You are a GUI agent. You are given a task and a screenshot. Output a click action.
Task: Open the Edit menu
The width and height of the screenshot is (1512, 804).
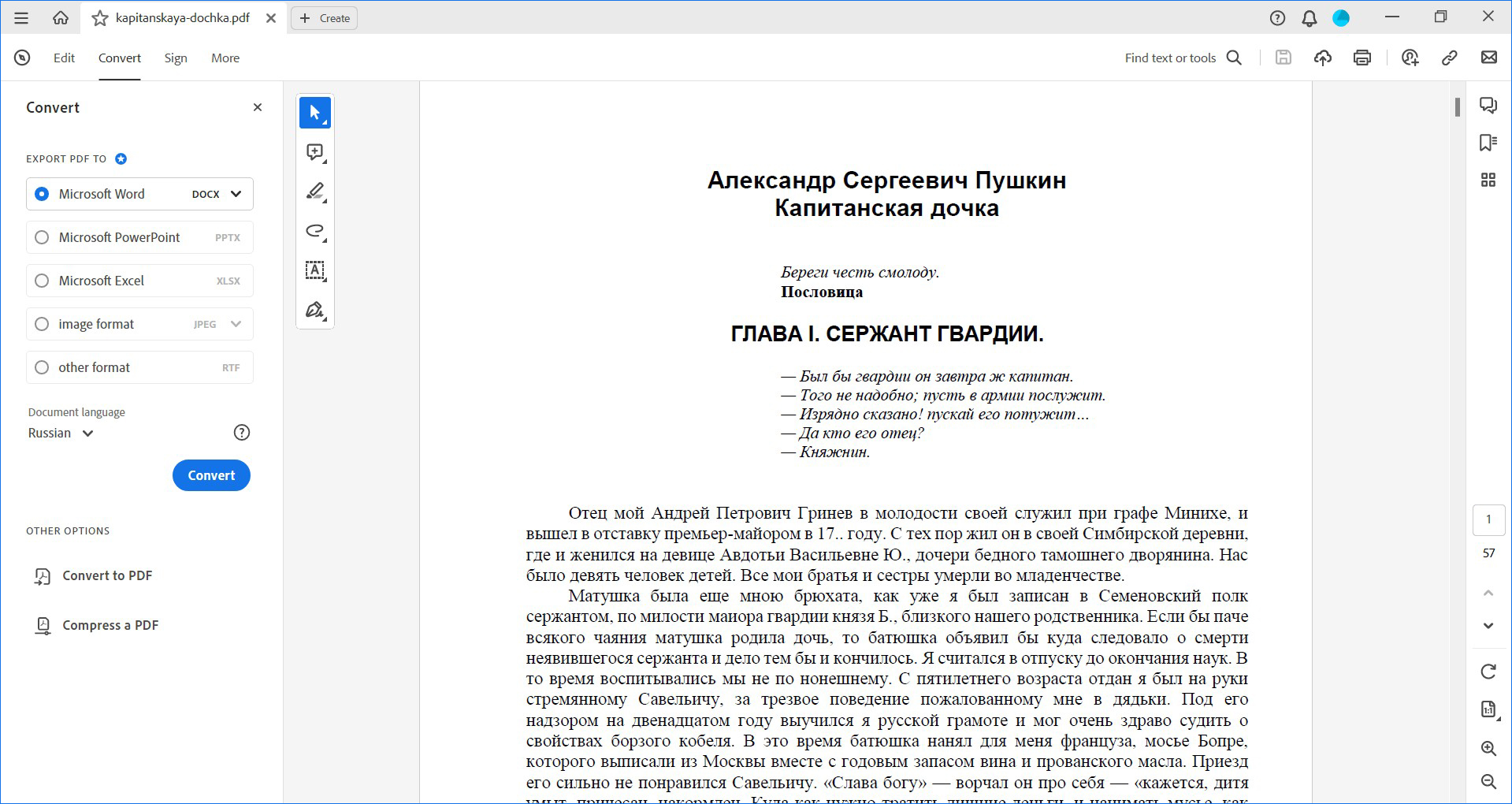point(64,58)
